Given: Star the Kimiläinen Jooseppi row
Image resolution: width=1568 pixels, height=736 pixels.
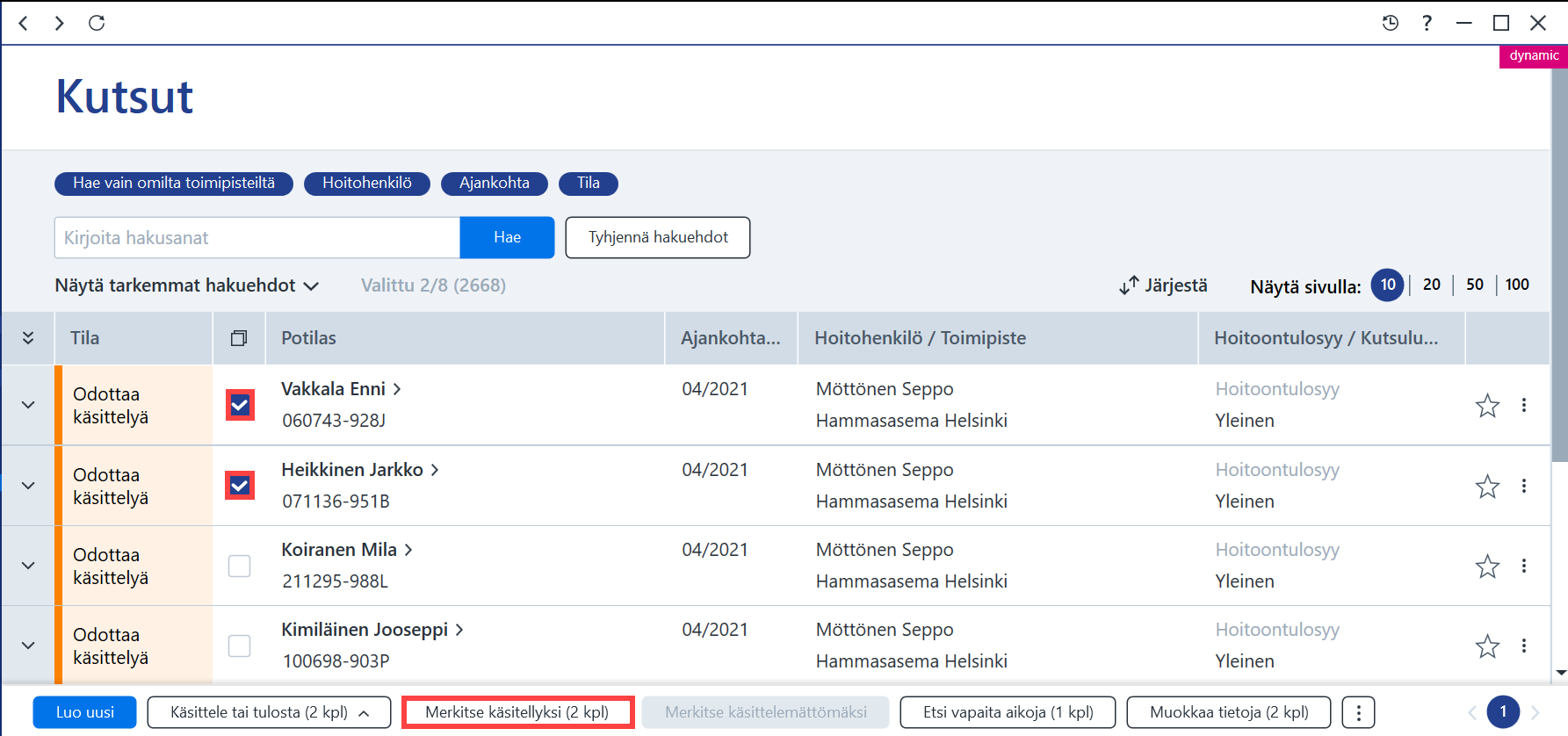Looking at the screenshot, I should pos(1487,646).
